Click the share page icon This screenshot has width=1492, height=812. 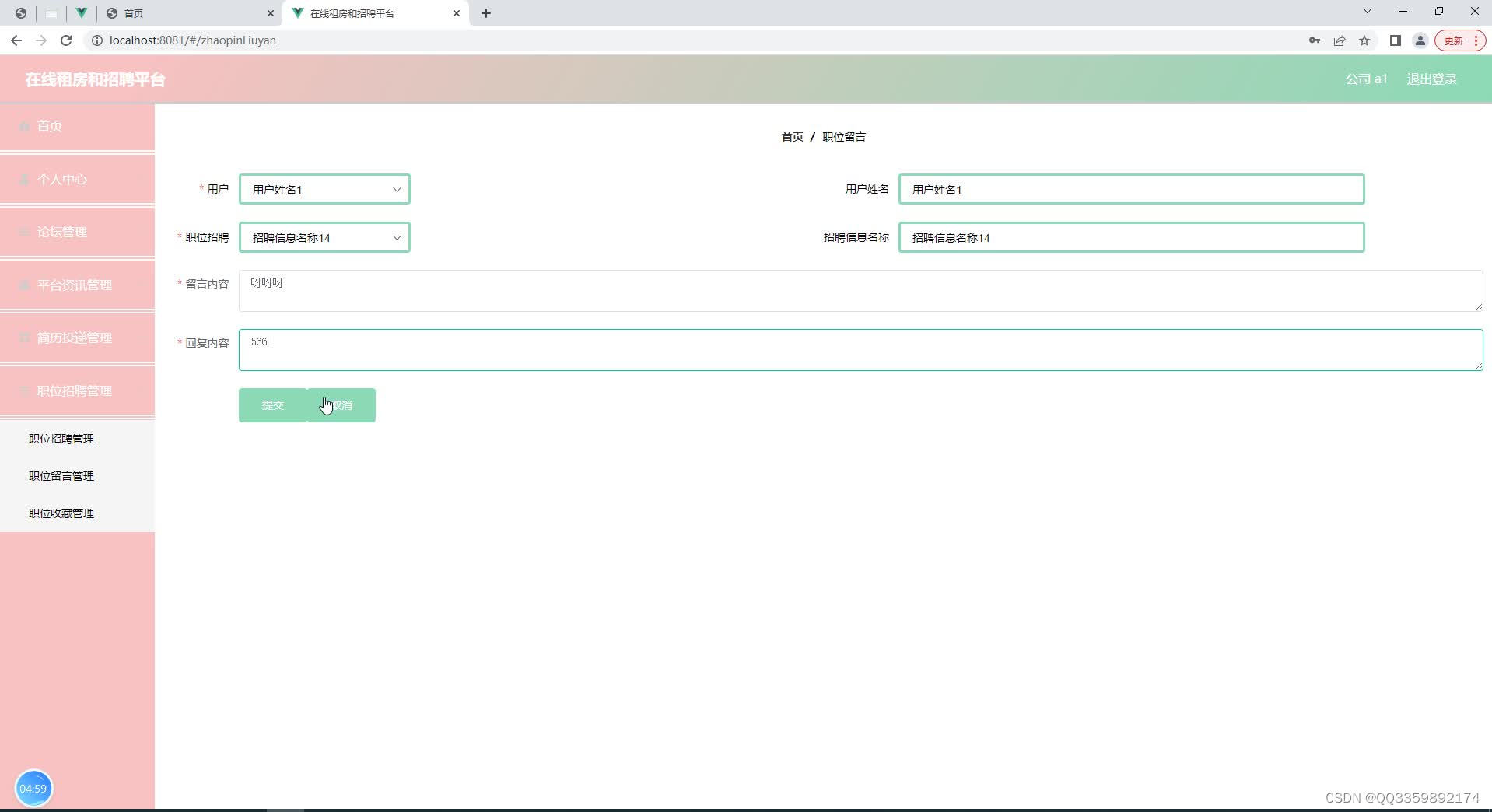point(1340,40)
